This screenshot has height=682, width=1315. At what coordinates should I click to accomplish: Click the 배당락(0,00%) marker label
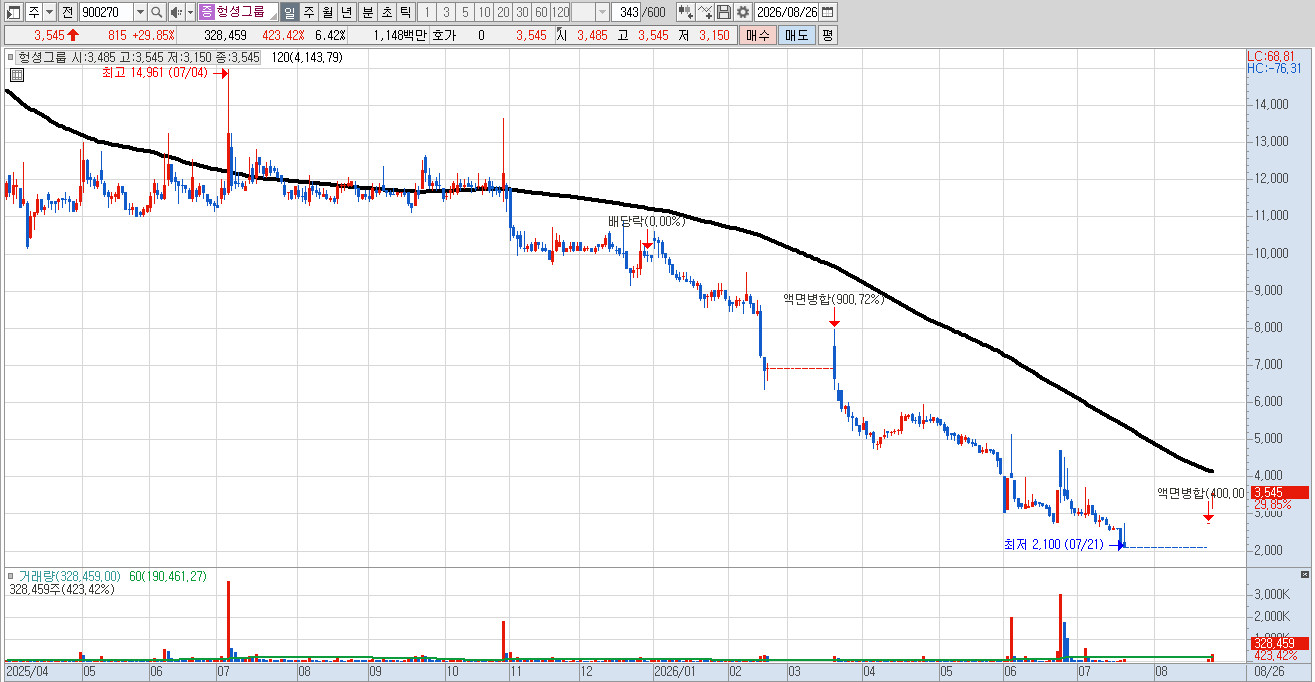646,221
